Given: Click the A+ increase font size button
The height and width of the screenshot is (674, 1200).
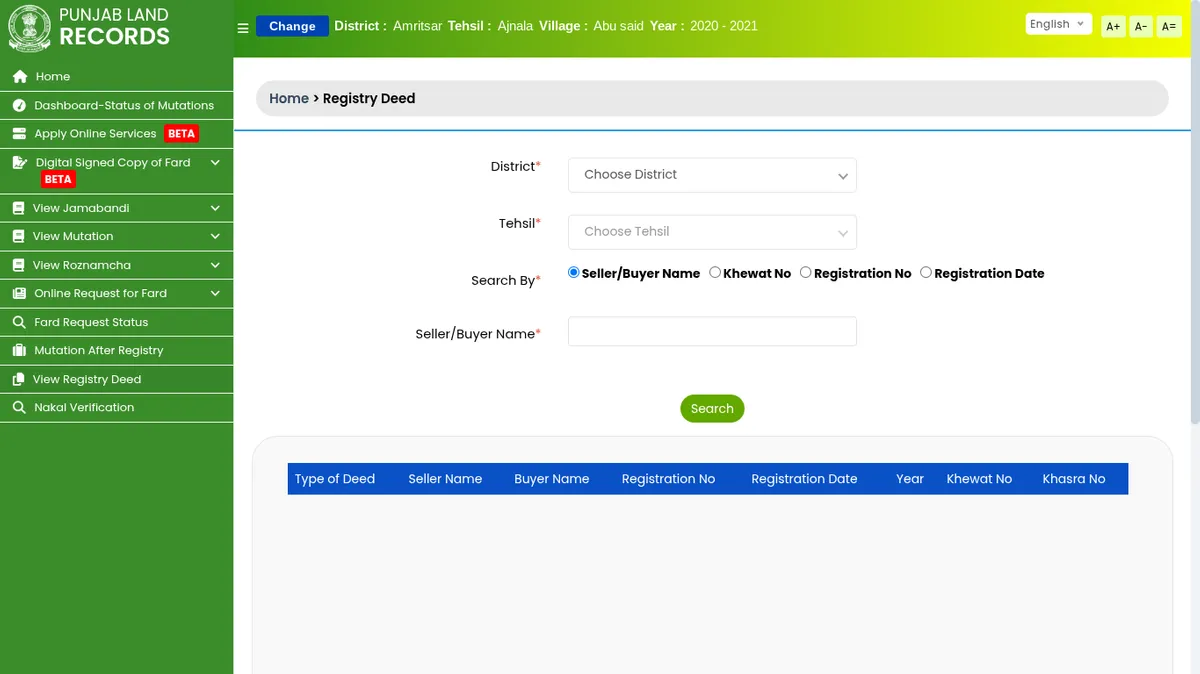Looking at the screenshot, I should click(1113, 27).
